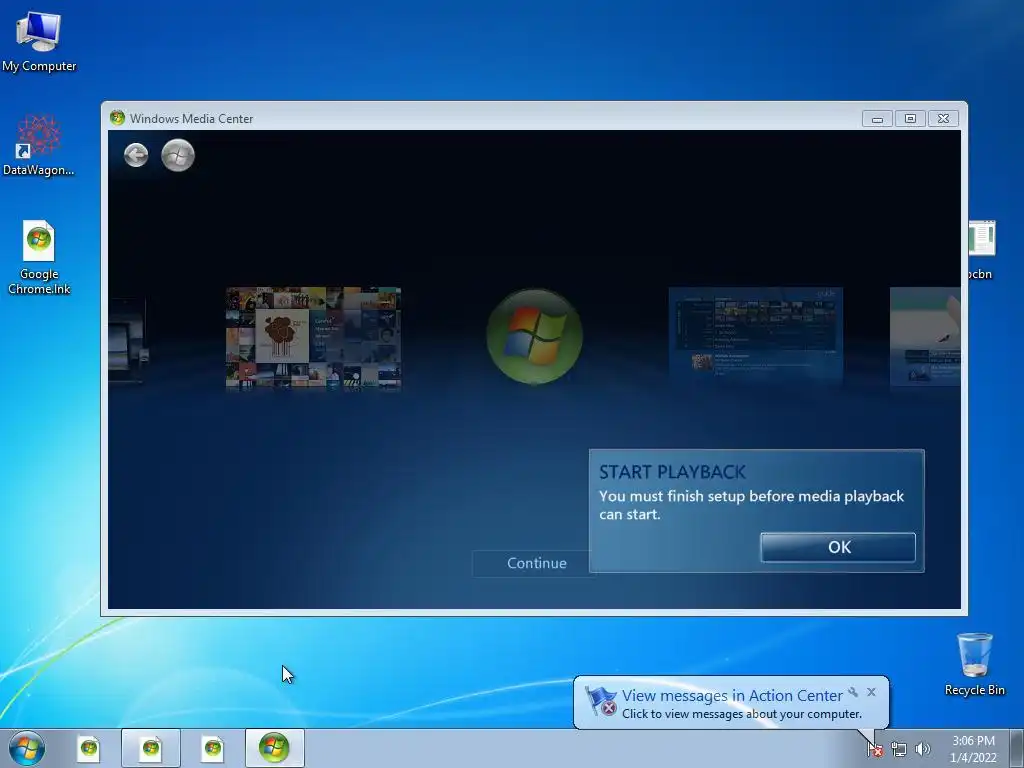Click the START PLAYBACK dialog heading
This screenshot has height=768, width=1024.
click(x=672, y=472)
